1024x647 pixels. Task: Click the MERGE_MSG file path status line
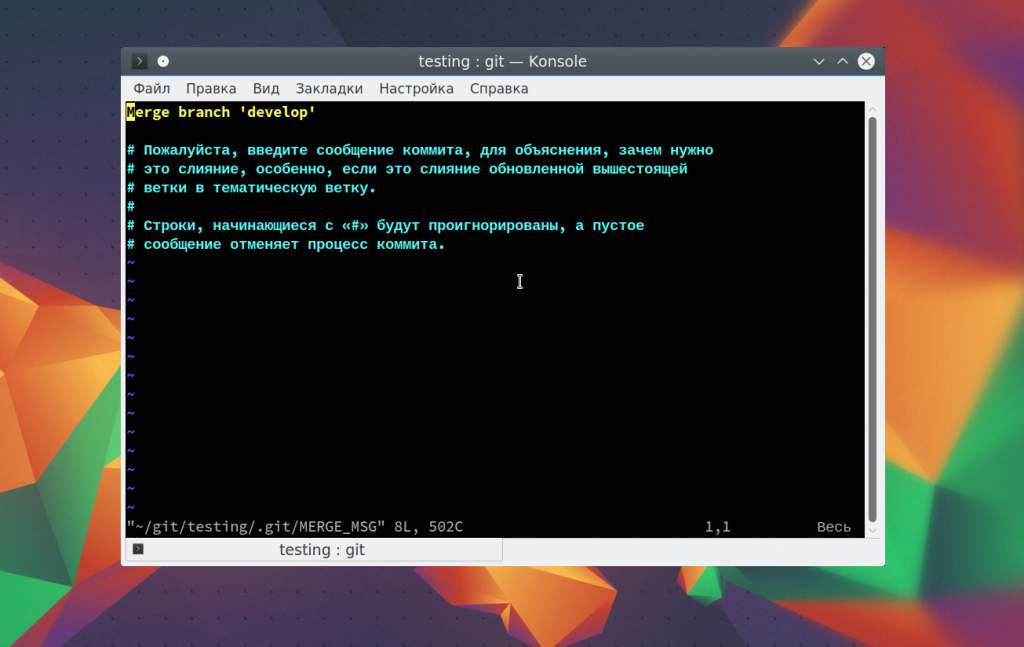click(x=294, y=526)
